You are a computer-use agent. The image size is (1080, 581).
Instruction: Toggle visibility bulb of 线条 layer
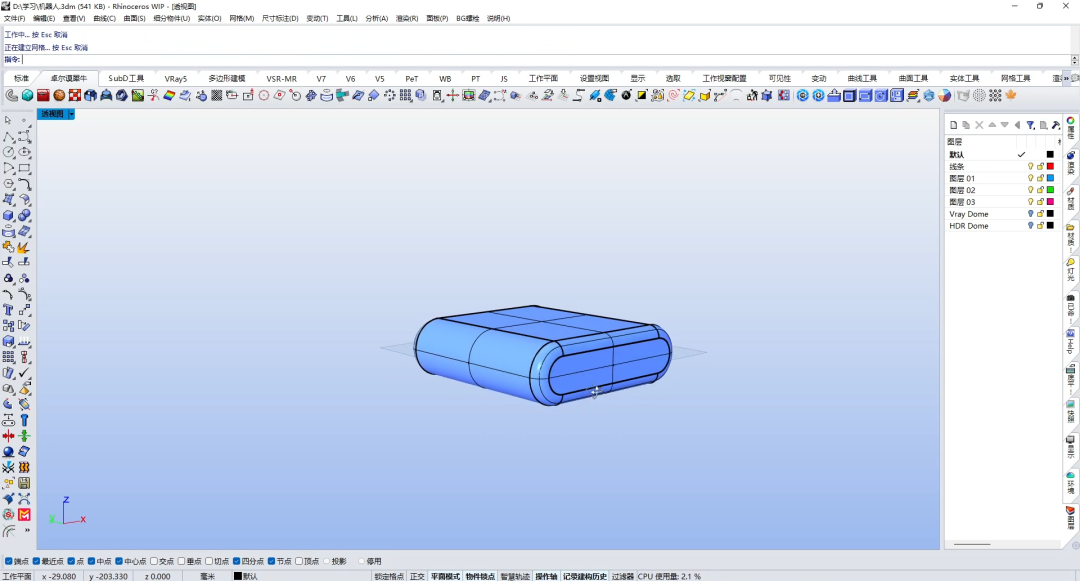[x=1030, y=167]
